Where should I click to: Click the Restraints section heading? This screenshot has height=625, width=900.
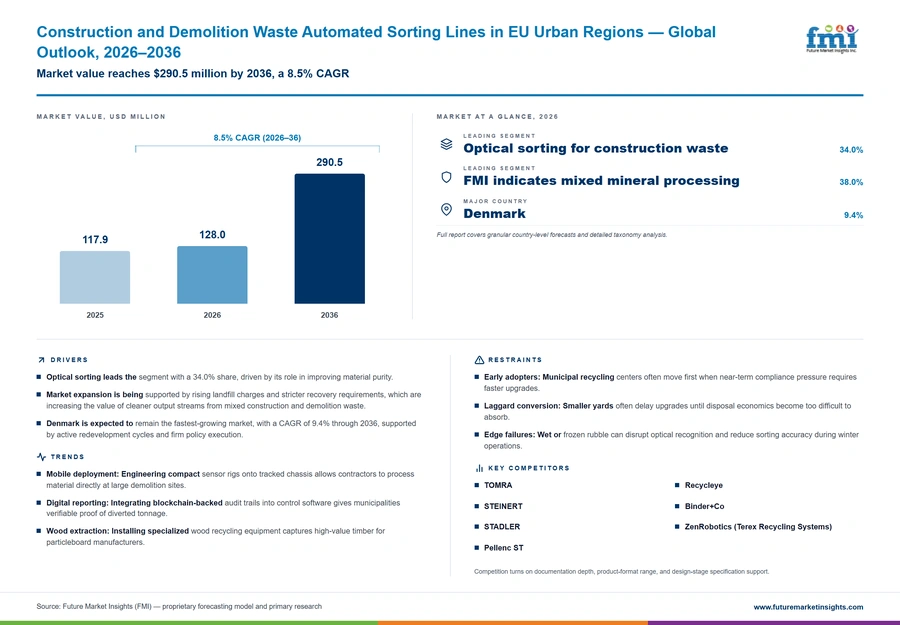[x=515, y=360]
